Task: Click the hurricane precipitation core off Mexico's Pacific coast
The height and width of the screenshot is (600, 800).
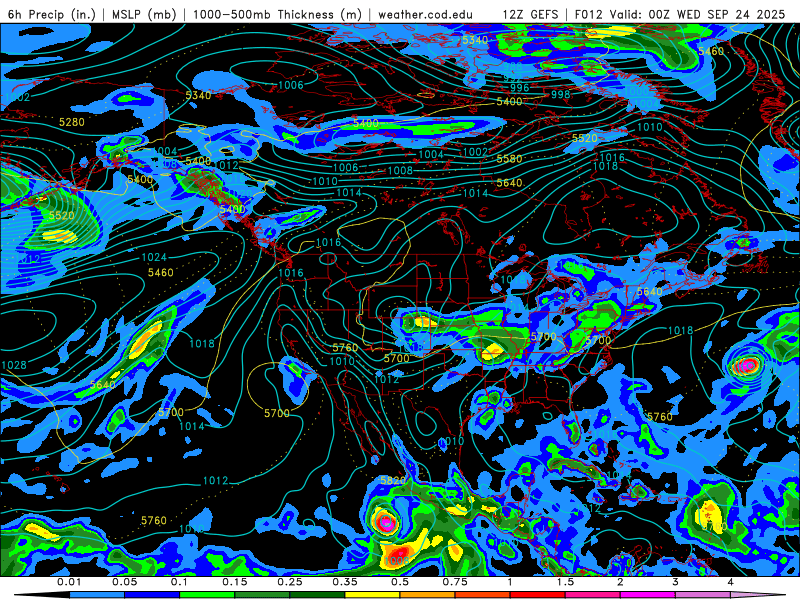Action: click(386, 521)
